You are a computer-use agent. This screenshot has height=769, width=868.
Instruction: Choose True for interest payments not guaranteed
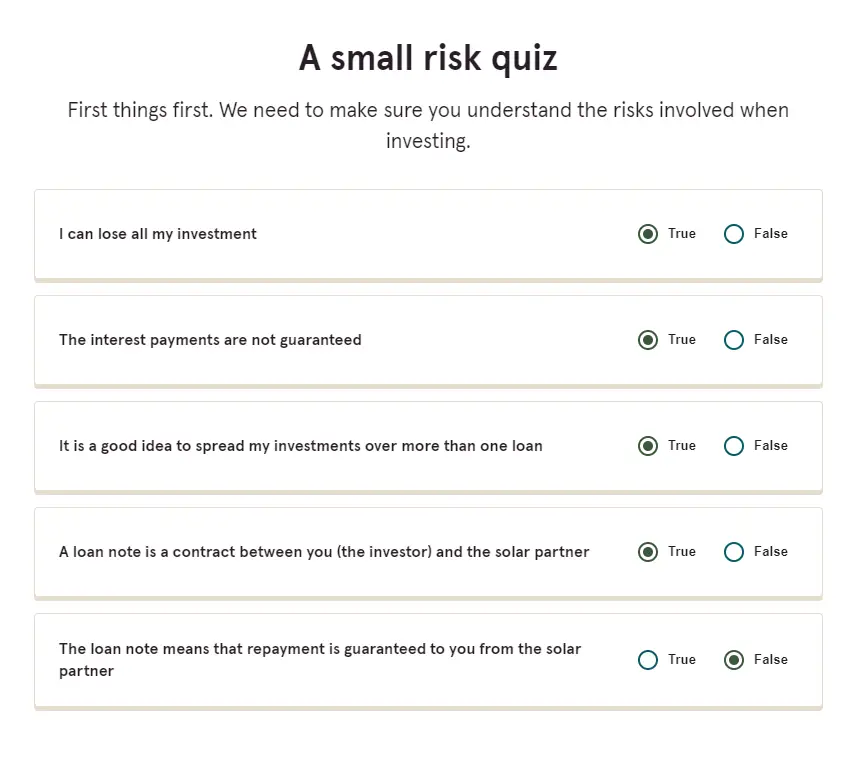[648, 340]
